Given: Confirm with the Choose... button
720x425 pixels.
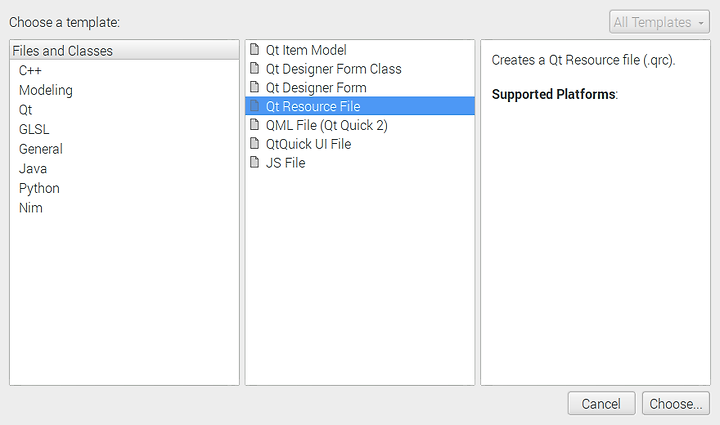Looking at the screenshot, I should pyautogui.click(x=675, y=403).
